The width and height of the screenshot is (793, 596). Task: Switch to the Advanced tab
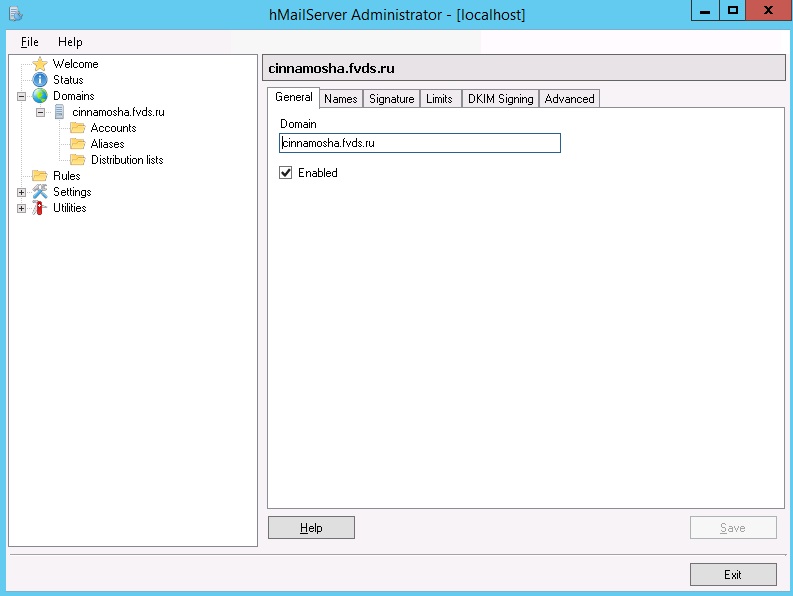[569, 99]
